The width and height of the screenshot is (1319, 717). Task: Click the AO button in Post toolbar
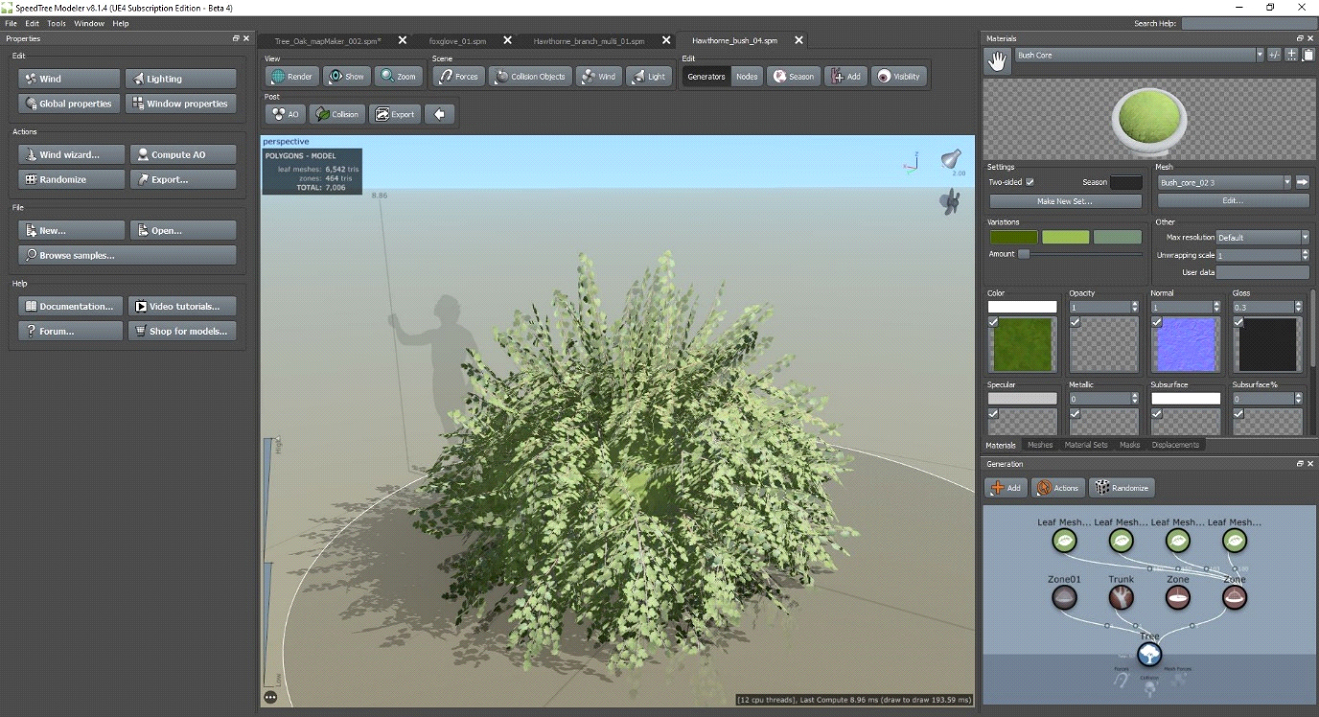click(285, 114)
